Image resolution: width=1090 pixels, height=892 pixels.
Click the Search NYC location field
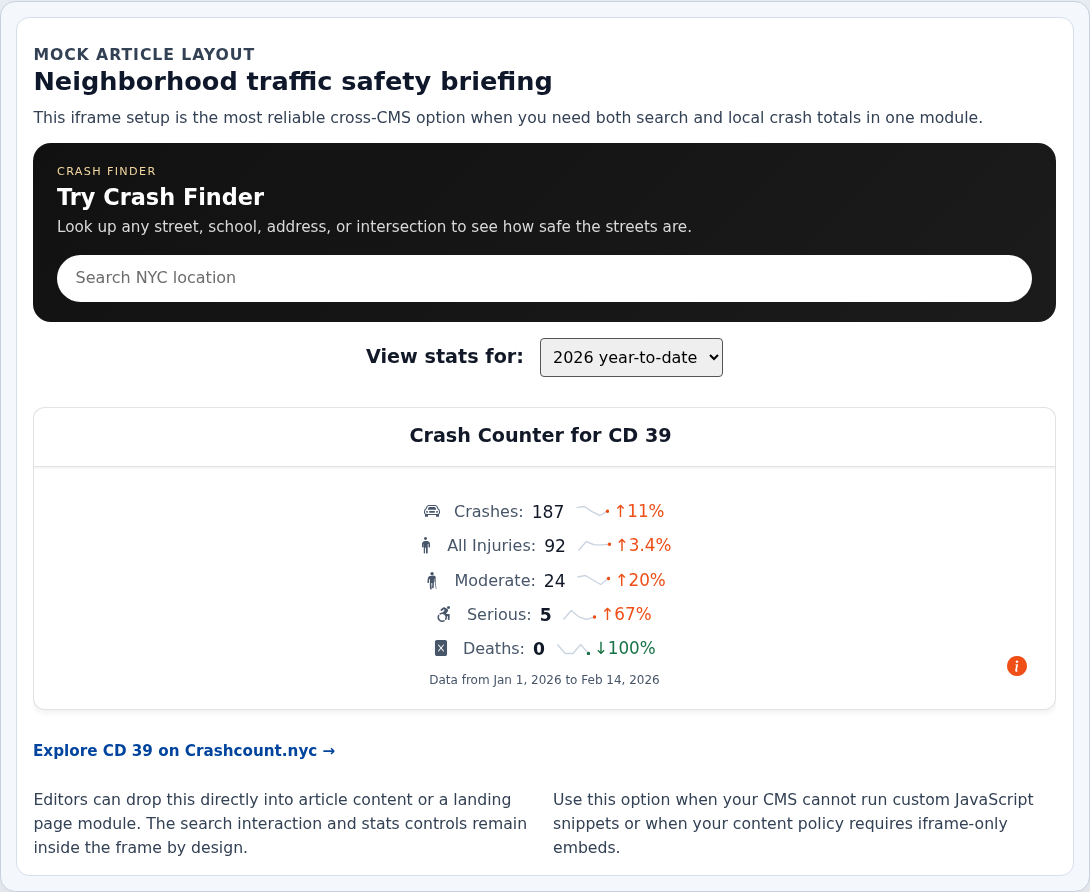point(544,278)
